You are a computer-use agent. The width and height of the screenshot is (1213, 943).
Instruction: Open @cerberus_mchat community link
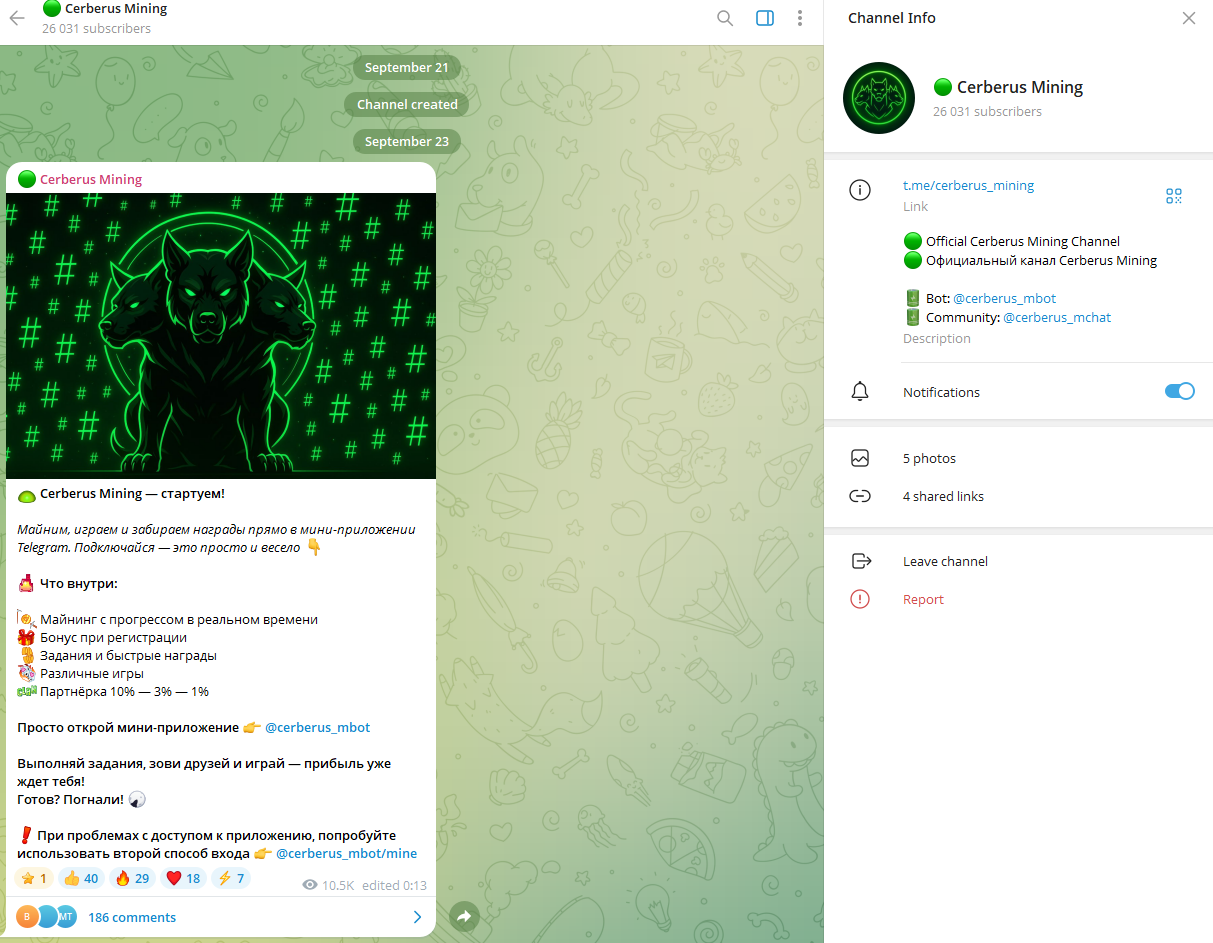(x=1057, y=317)
